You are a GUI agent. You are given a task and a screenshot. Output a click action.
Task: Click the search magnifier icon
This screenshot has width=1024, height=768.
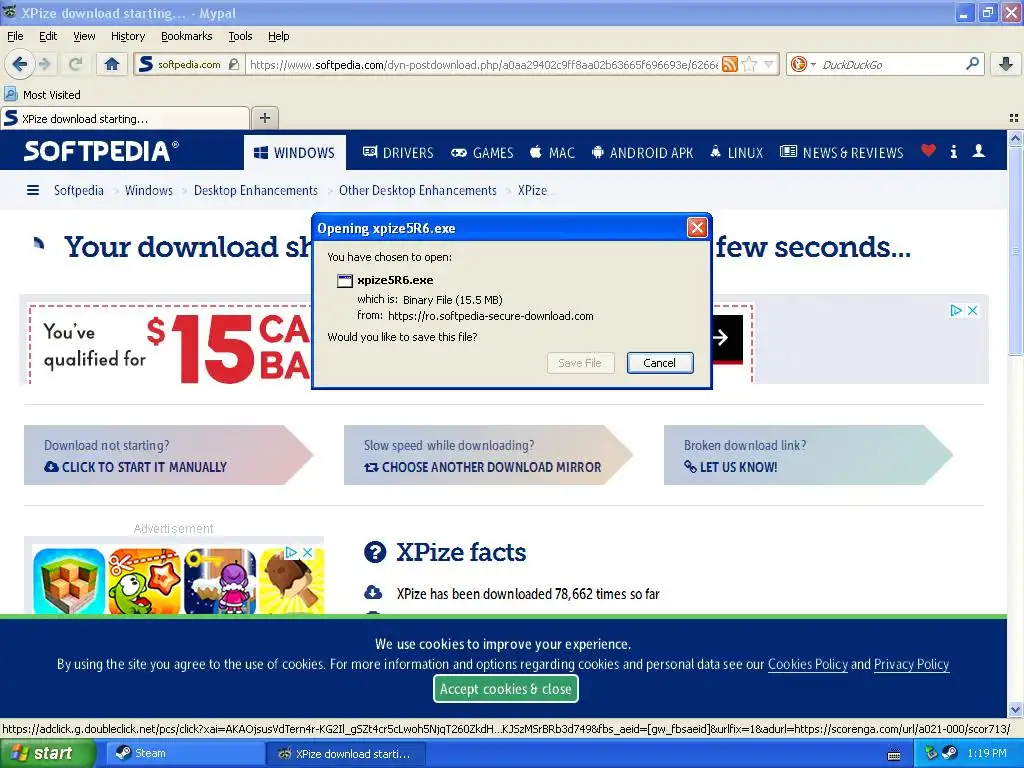point(972,64)
